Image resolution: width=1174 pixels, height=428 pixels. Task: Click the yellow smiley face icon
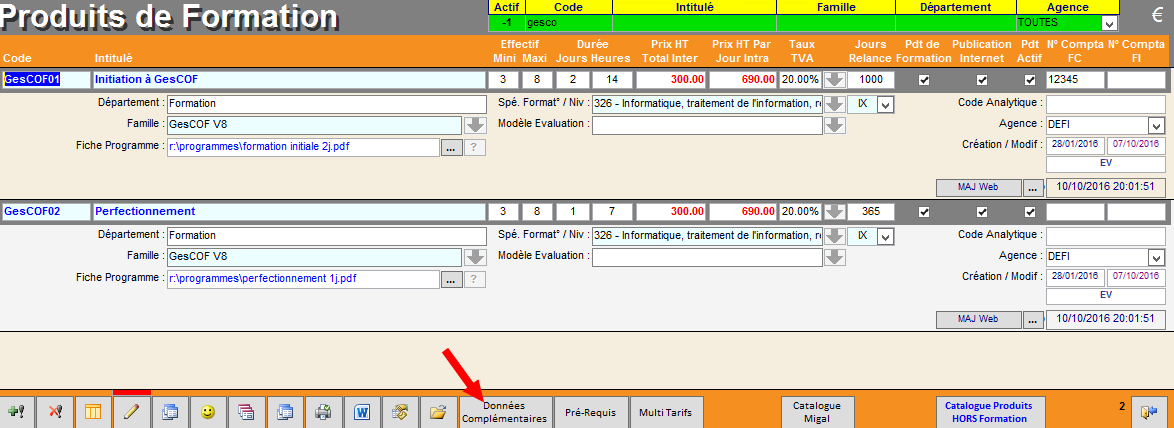coord(208,412)
